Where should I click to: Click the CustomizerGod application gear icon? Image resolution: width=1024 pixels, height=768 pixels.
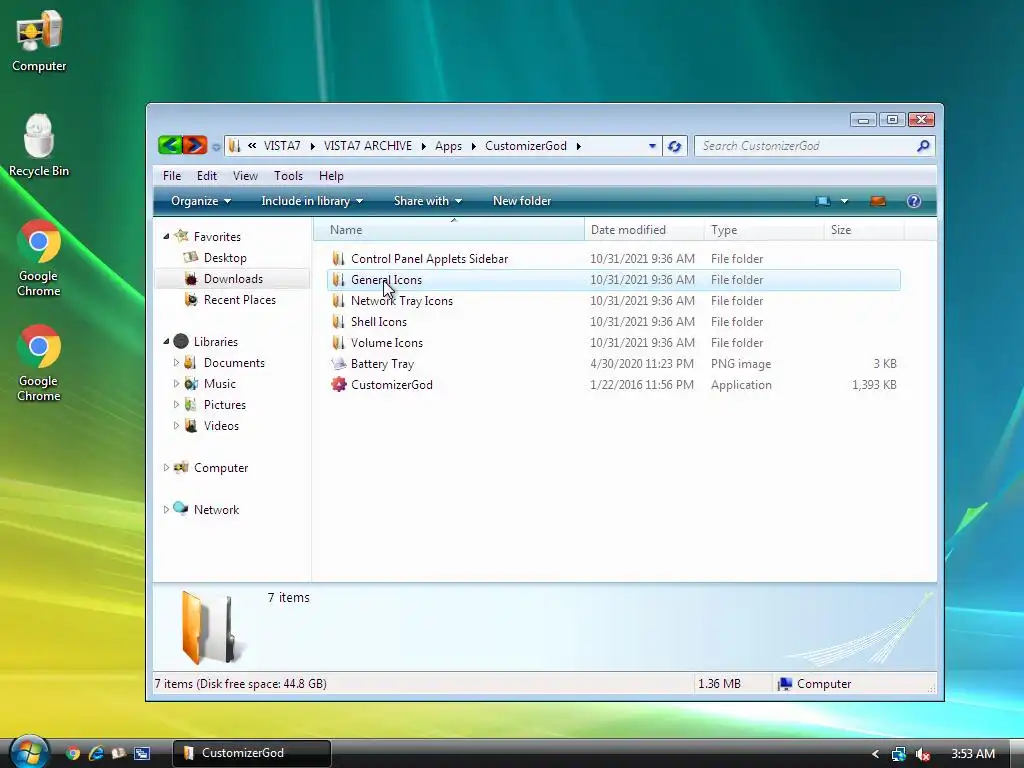(x=338, y=385)
